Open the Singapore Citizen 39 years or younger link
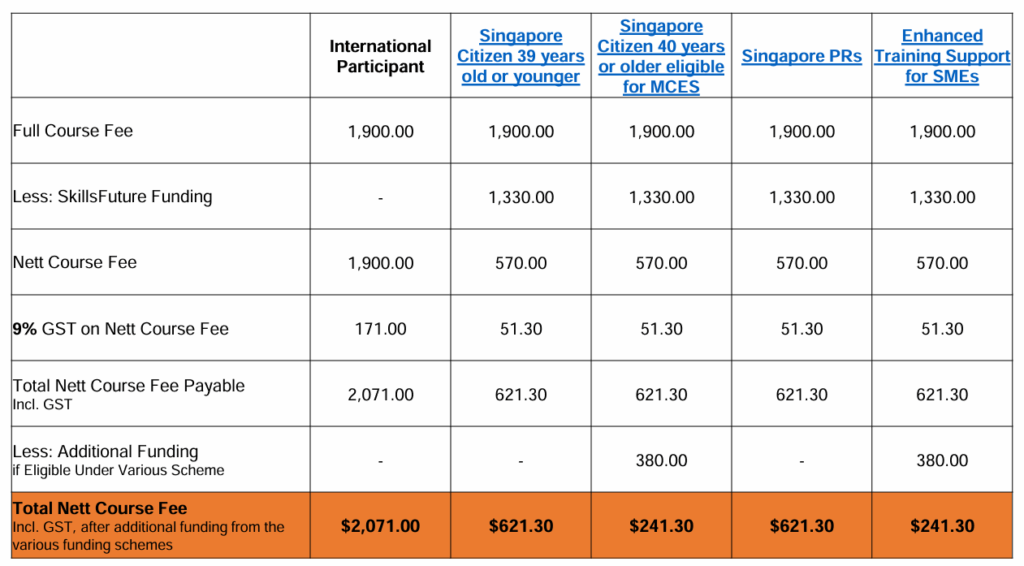Screen dimensions: 1024x566 point(520,56)
